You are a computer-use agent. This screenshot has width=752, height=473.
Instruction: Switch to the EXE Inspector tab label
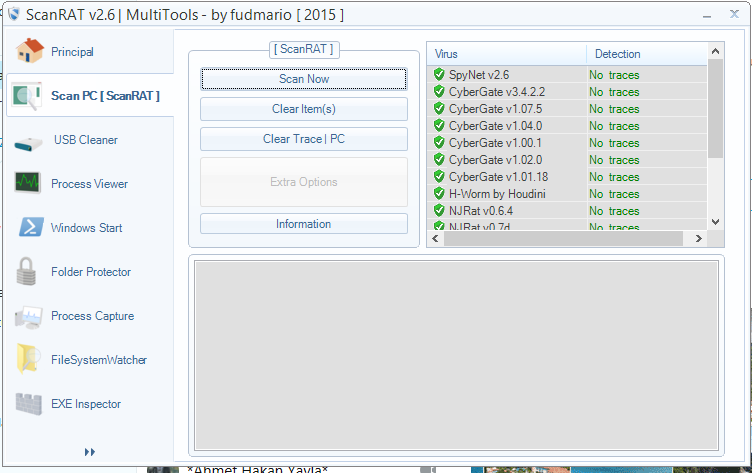click(86, 404)
